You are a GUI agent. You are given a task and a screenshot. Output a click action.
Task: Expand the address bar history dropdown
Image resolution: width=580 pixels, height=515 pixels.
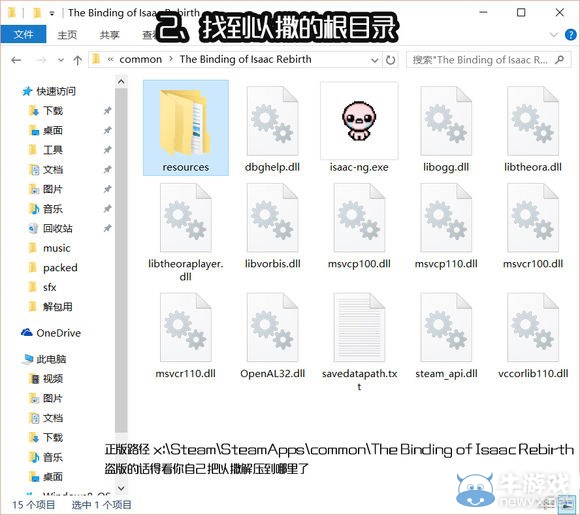pyautogui.click(x=374, y=60)
